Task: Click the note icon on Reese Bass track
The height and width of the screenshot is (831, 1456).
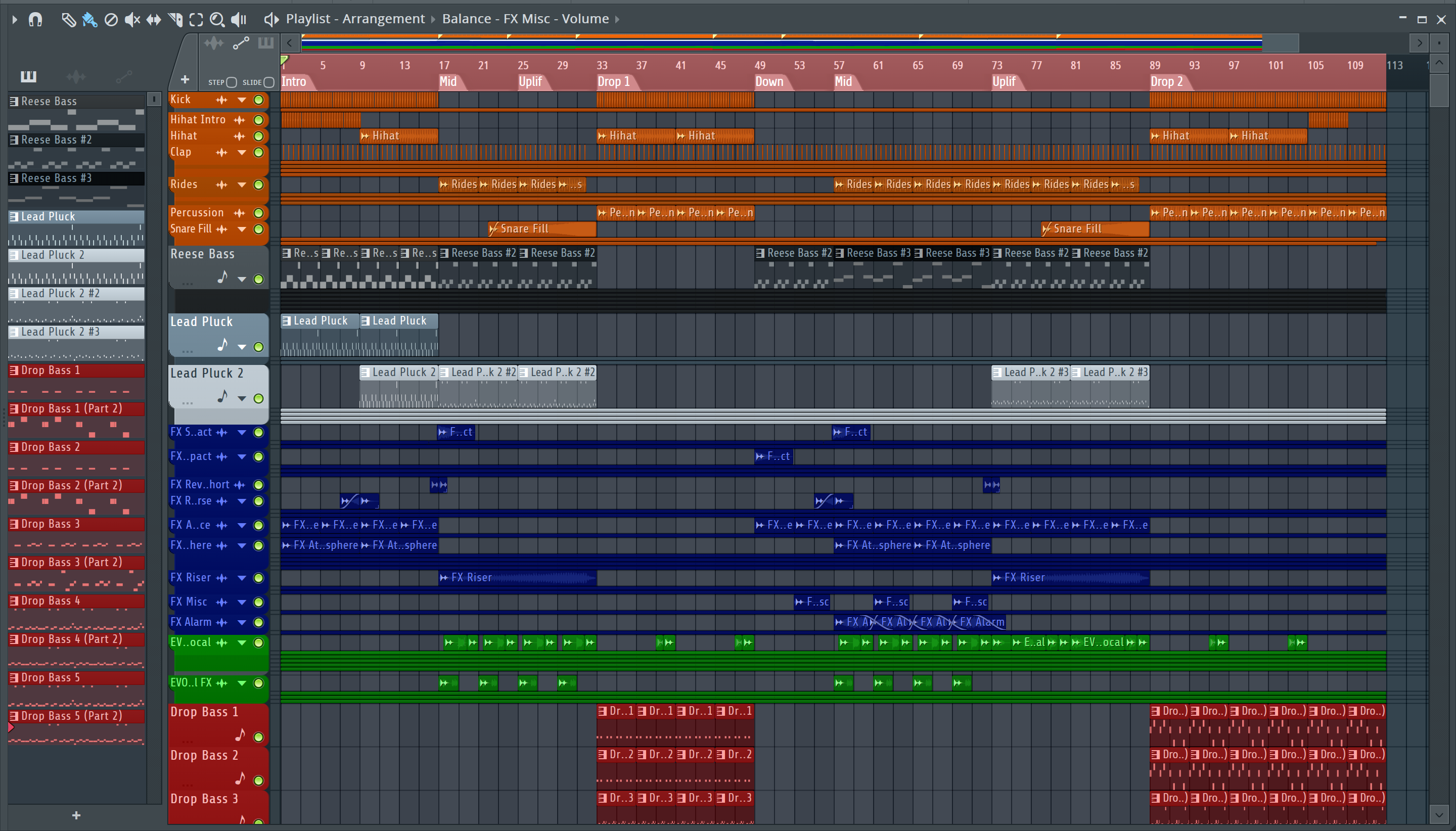Action: pyautogui.click(x=222, y=278)
